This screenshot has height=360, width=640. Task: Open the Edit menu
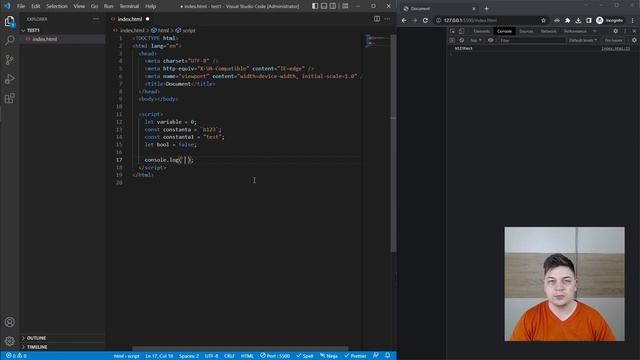coord(36,6)
